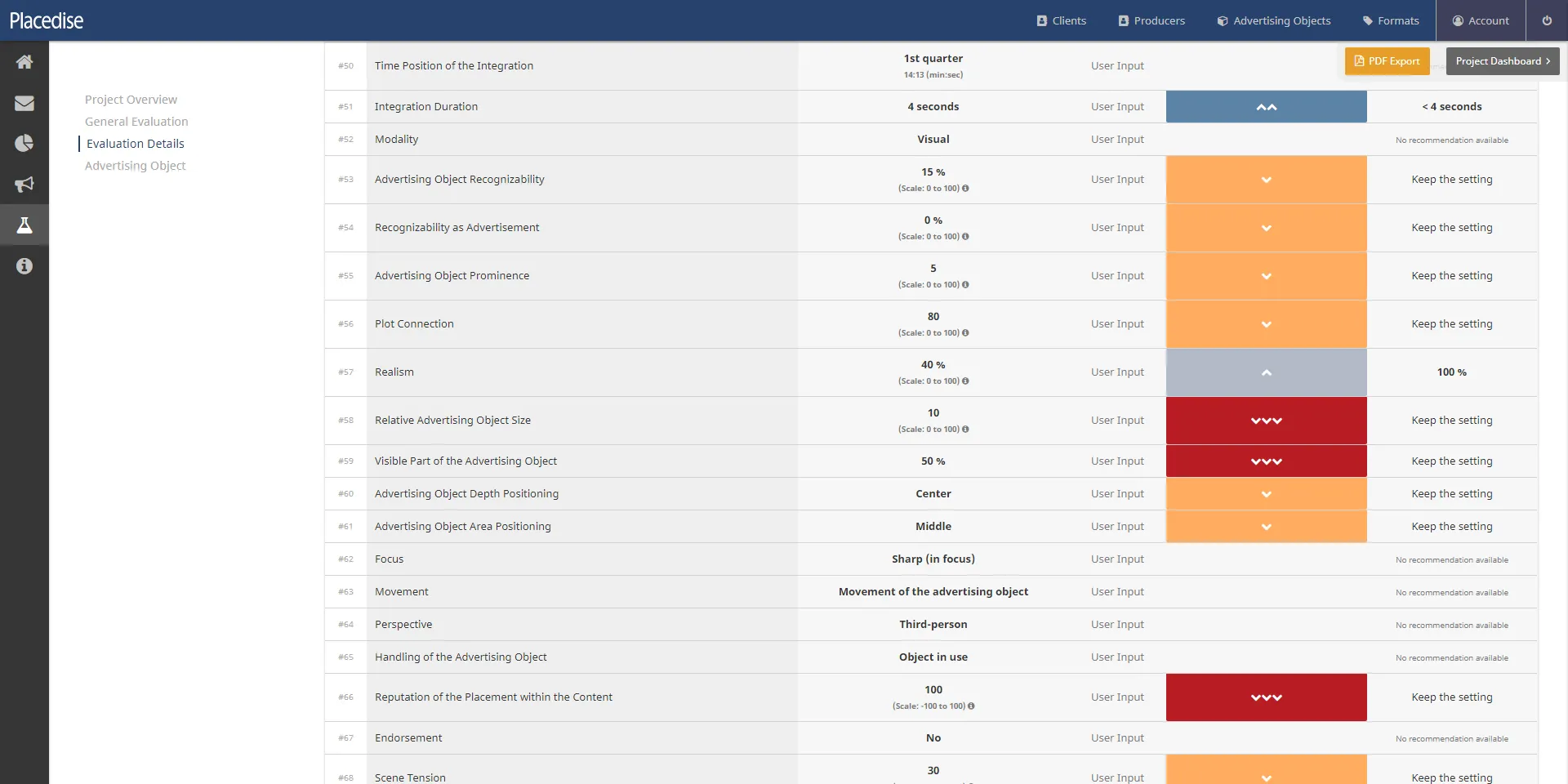Switch to the Evaluation Details section
Viewport: 1568px width, 784px height.
[x=135, y=143]
